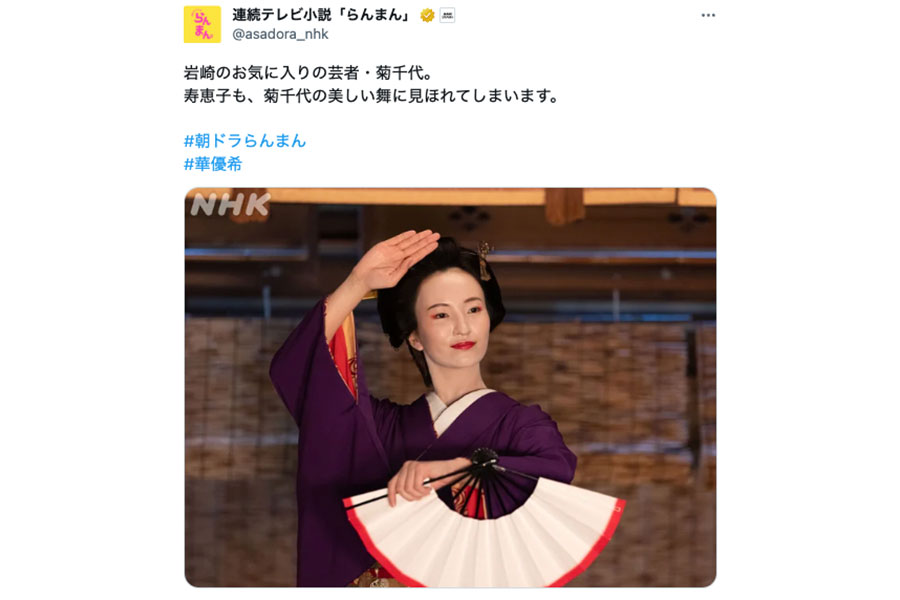Image resolution: width=900 pixels, height=600 pixels.
Task: Open the yellow らんまん profile avatar
Action: 202,24
